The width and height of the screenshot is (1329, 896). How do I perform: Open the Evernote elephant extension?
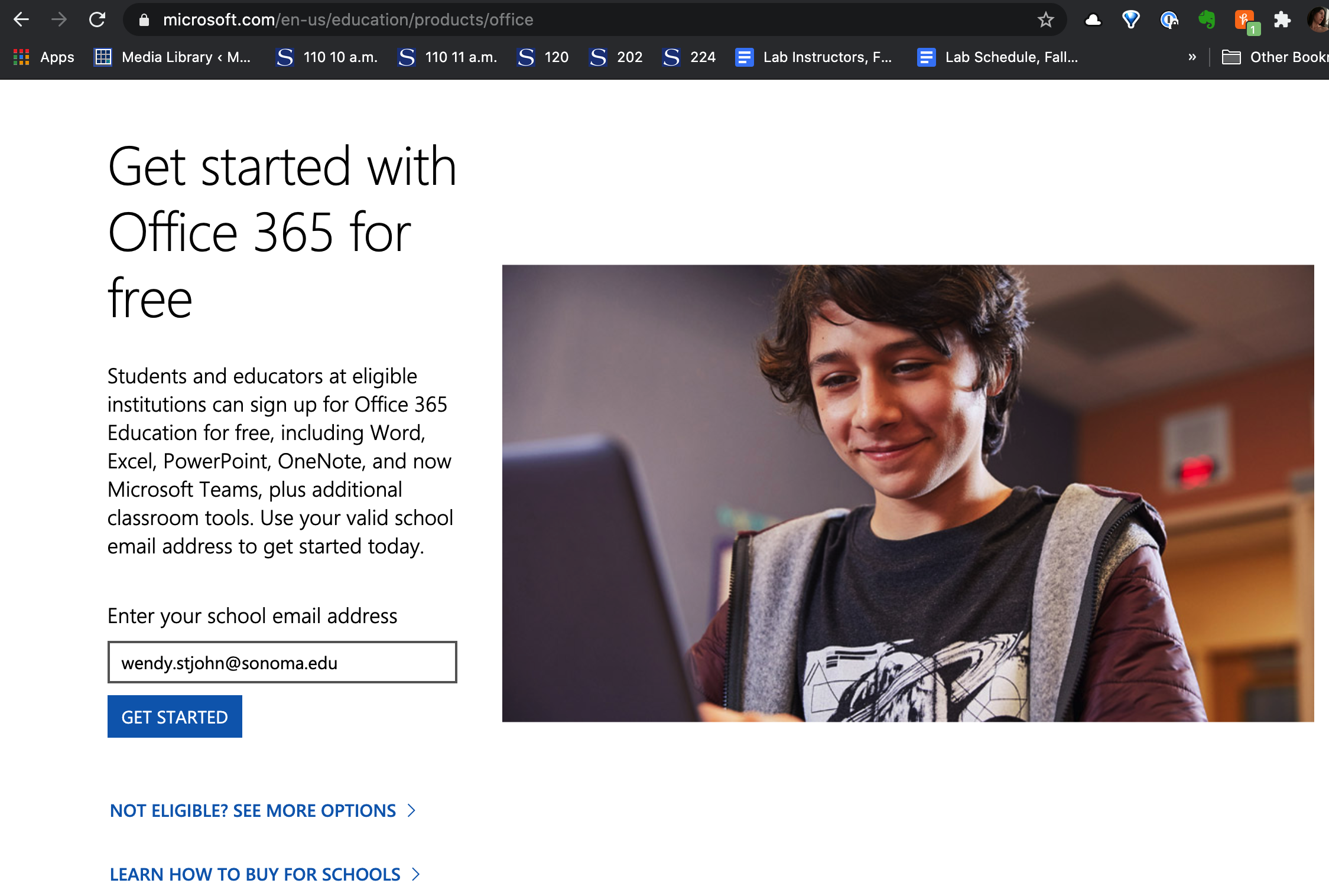coord(1207,19)
